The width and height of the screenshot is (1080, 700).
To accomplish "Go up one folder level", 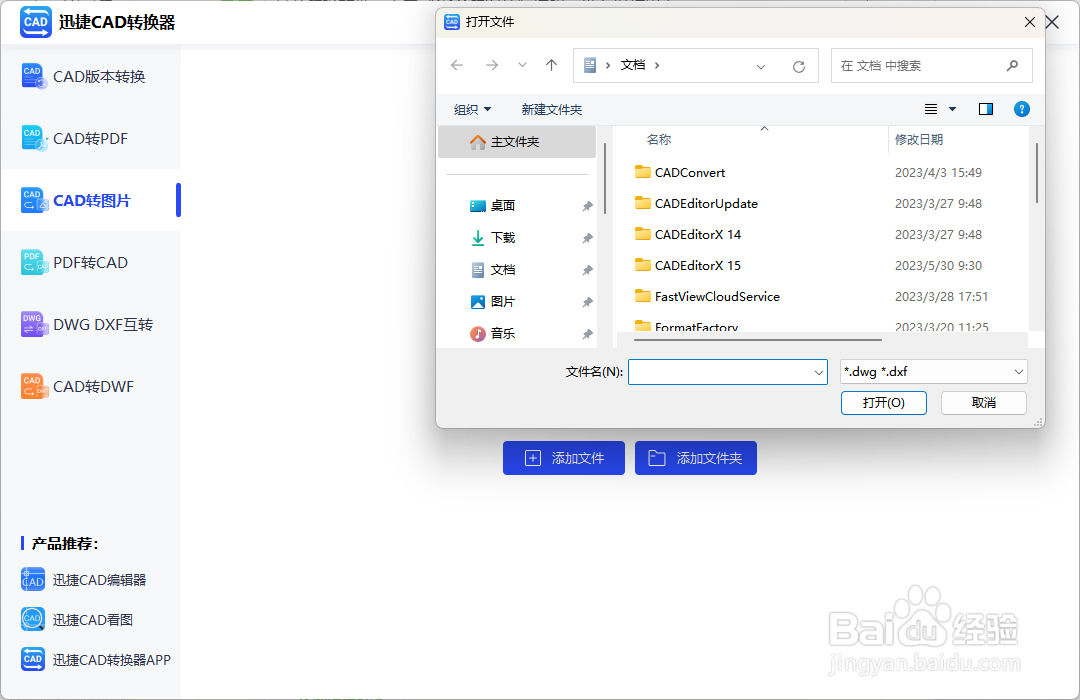I will point(551,65).
